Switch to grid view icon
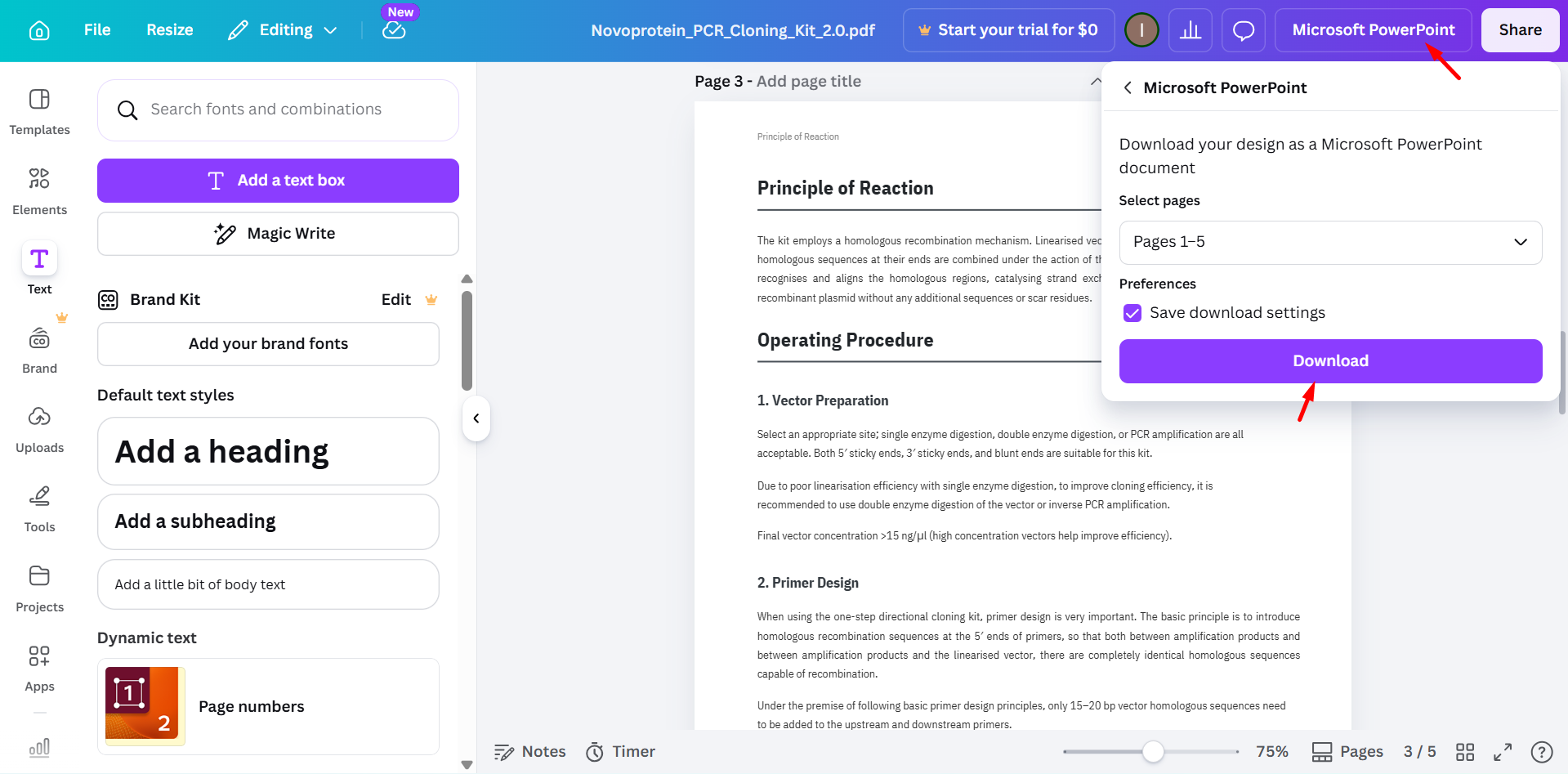The height and width of the screenshot is (774, 1568). click(1465, 752)
